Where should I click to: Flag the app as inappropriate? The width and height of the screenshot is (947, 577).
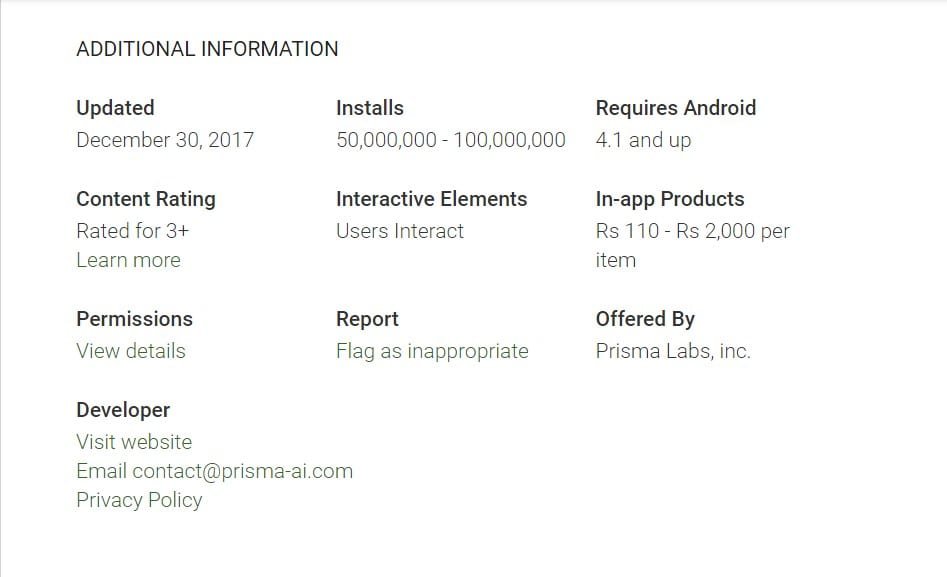click(x=432, y=351)
